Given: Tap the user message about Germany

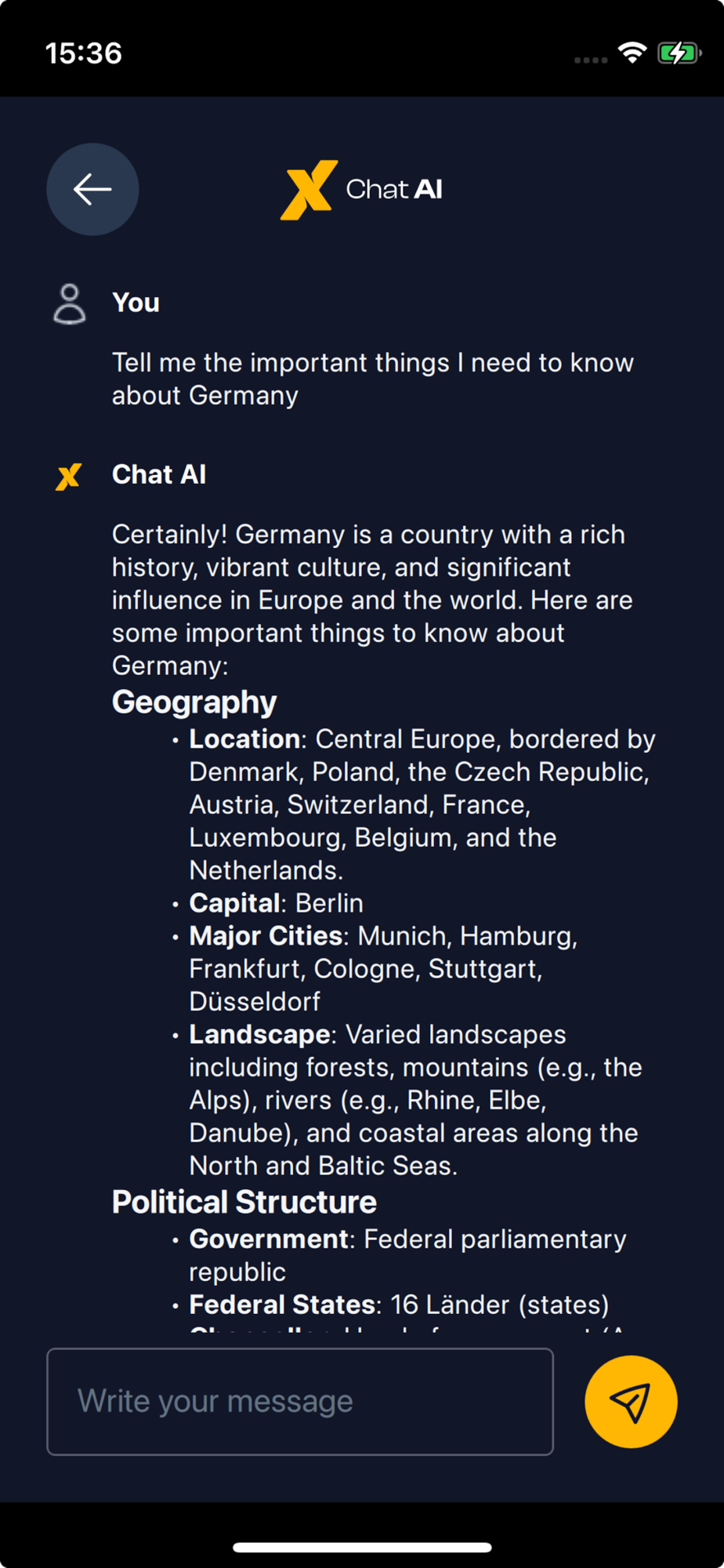Looking at the screenshot, I should tap(372, 379).
